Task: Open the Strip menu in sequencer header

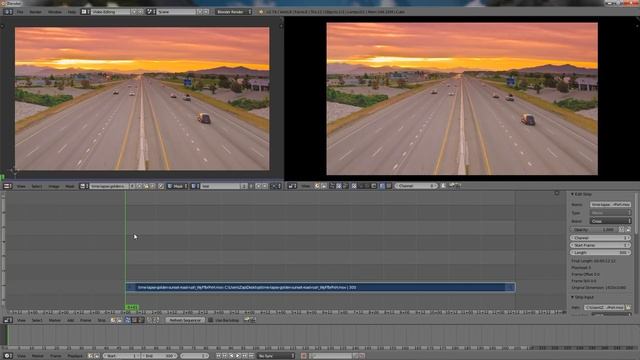Action: 101,320
